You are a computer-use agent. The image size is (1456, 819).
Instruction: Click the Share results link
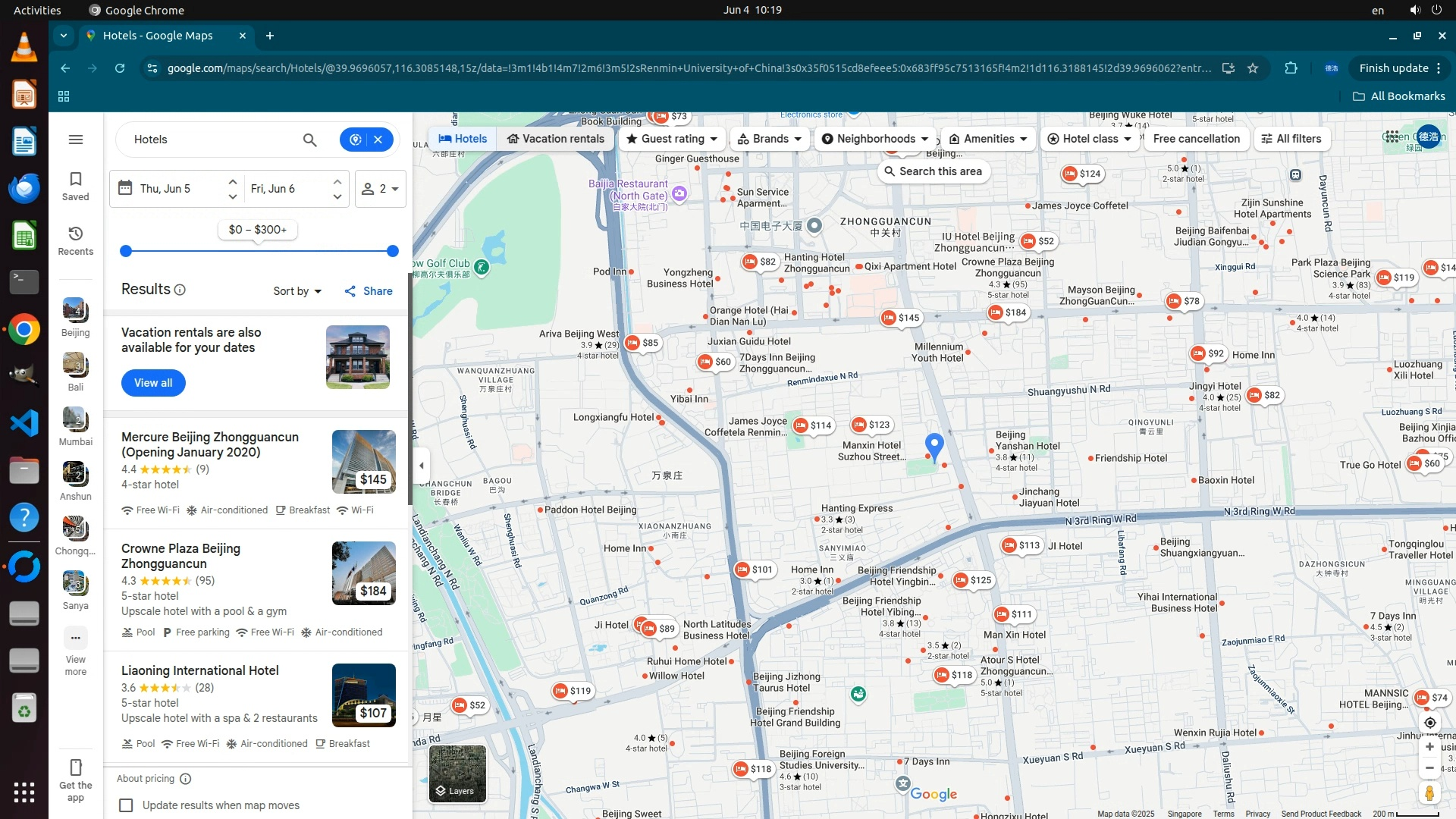coord(369,291)
